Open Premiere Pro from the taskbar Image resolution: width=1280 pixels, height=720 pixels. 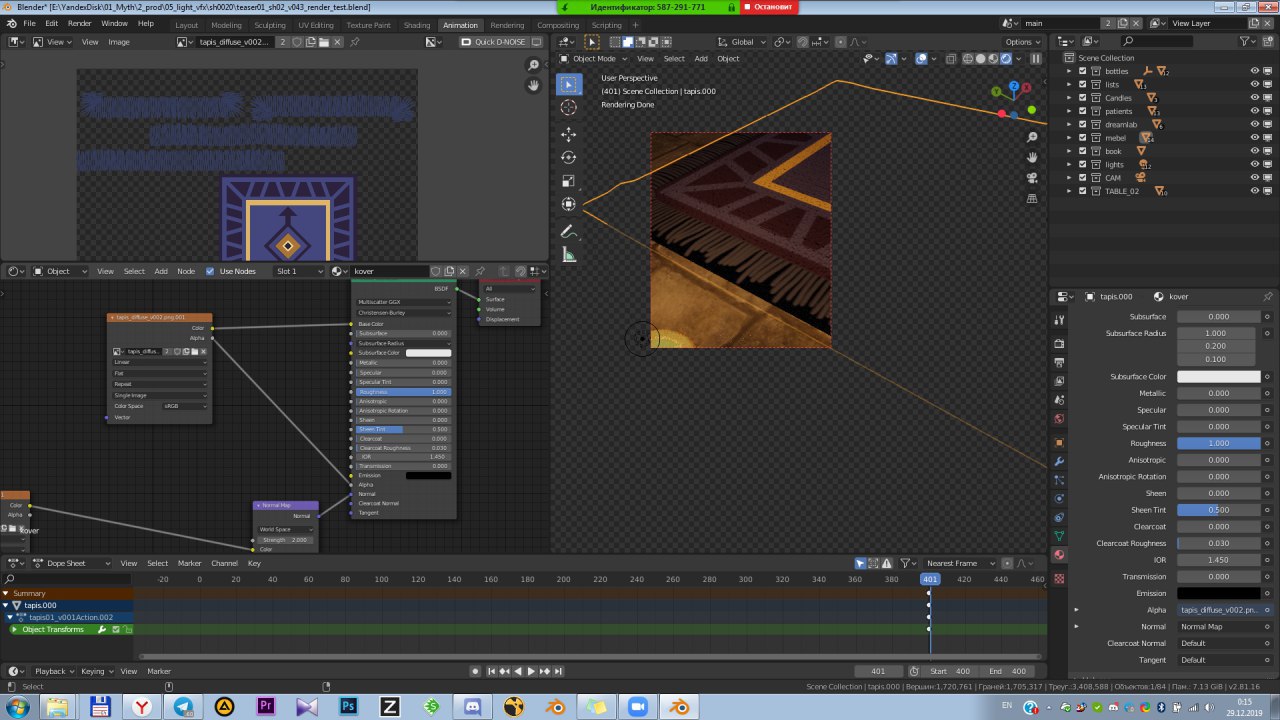tap(266, 707)
